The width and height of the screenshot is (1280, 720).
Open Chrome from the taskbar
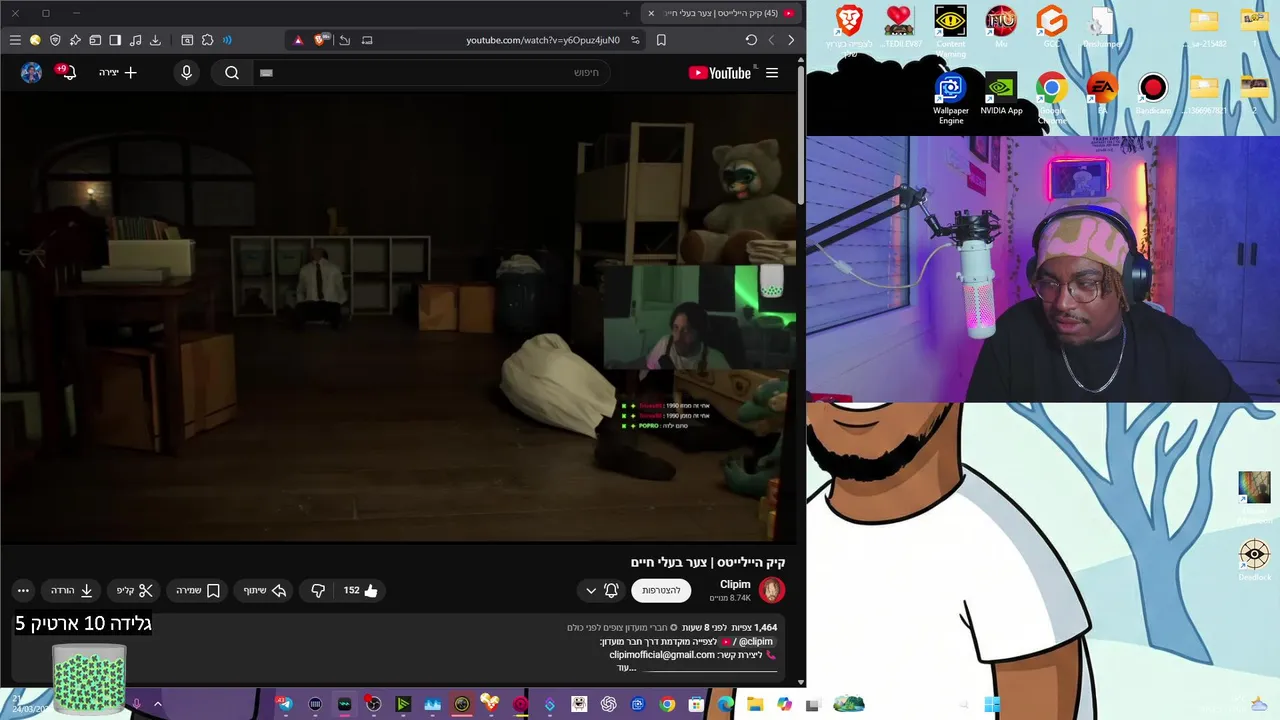[667, 704]
